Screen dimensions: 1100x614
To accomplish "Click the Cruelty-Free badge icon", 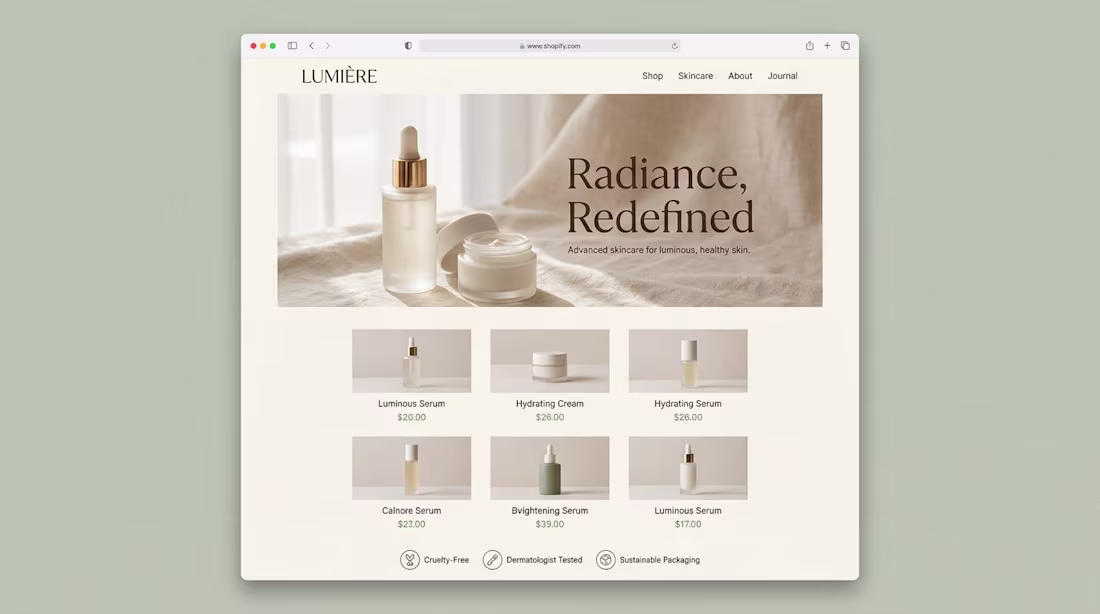I will click(x=410, y=560).
